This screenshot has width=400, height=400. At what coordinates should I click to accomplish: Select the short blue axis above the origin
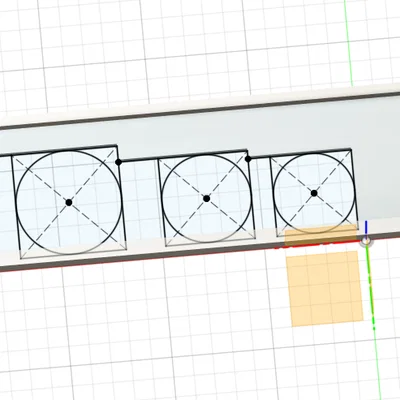(366, 228)
